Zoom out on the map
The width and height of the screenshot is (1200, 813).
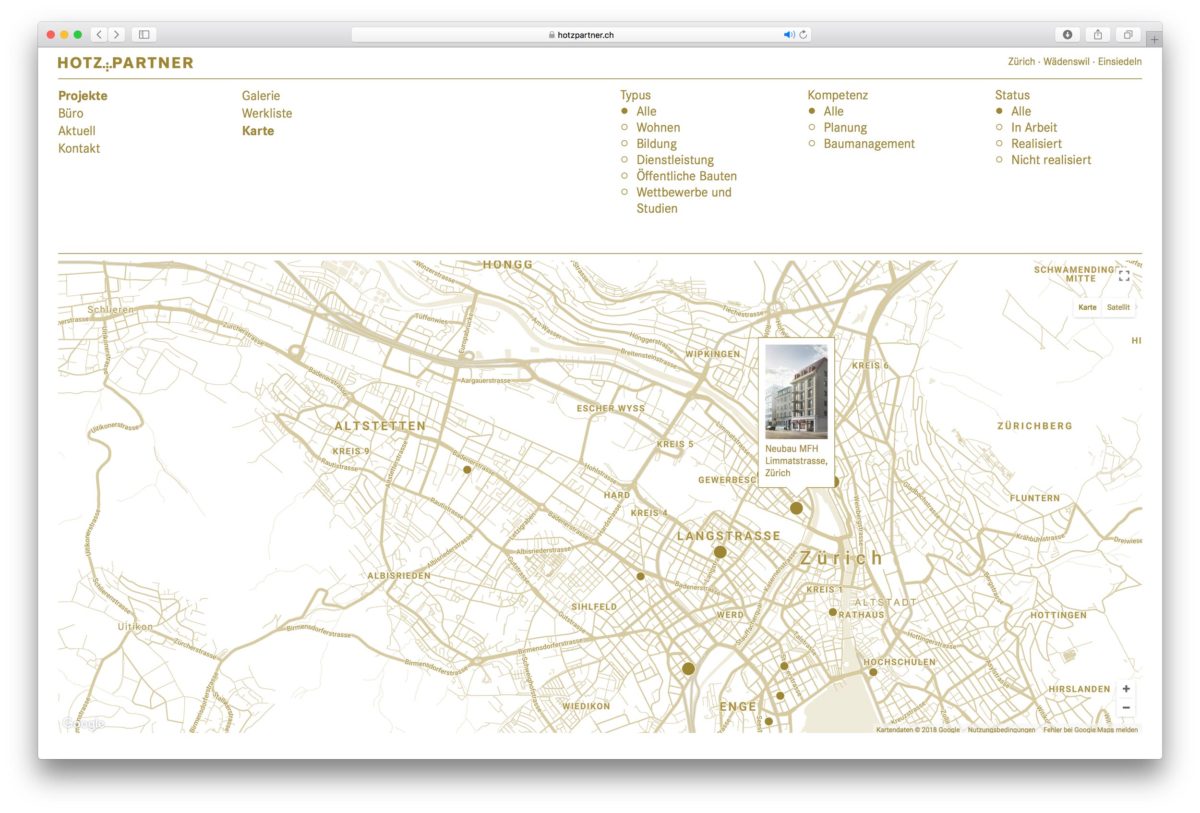pos(1126,708)
